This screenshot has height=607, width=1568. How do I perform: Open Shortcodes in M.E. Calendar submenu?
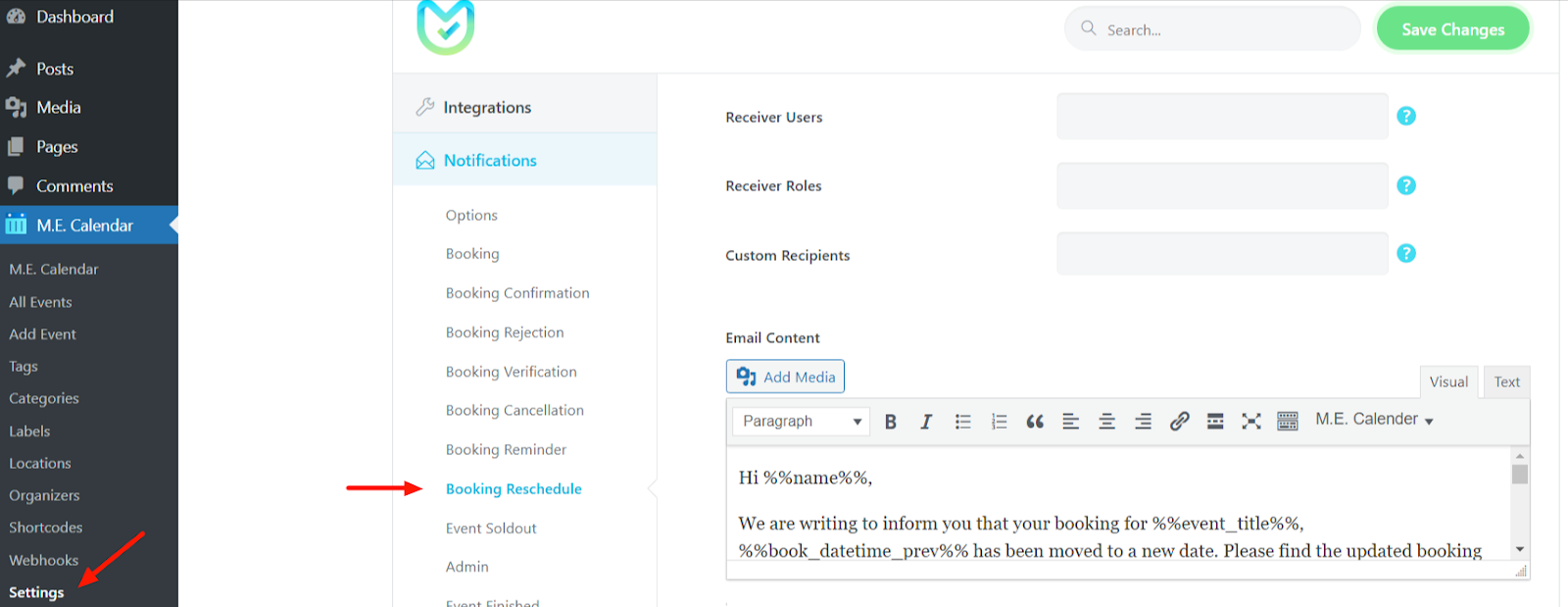point(46,528)
